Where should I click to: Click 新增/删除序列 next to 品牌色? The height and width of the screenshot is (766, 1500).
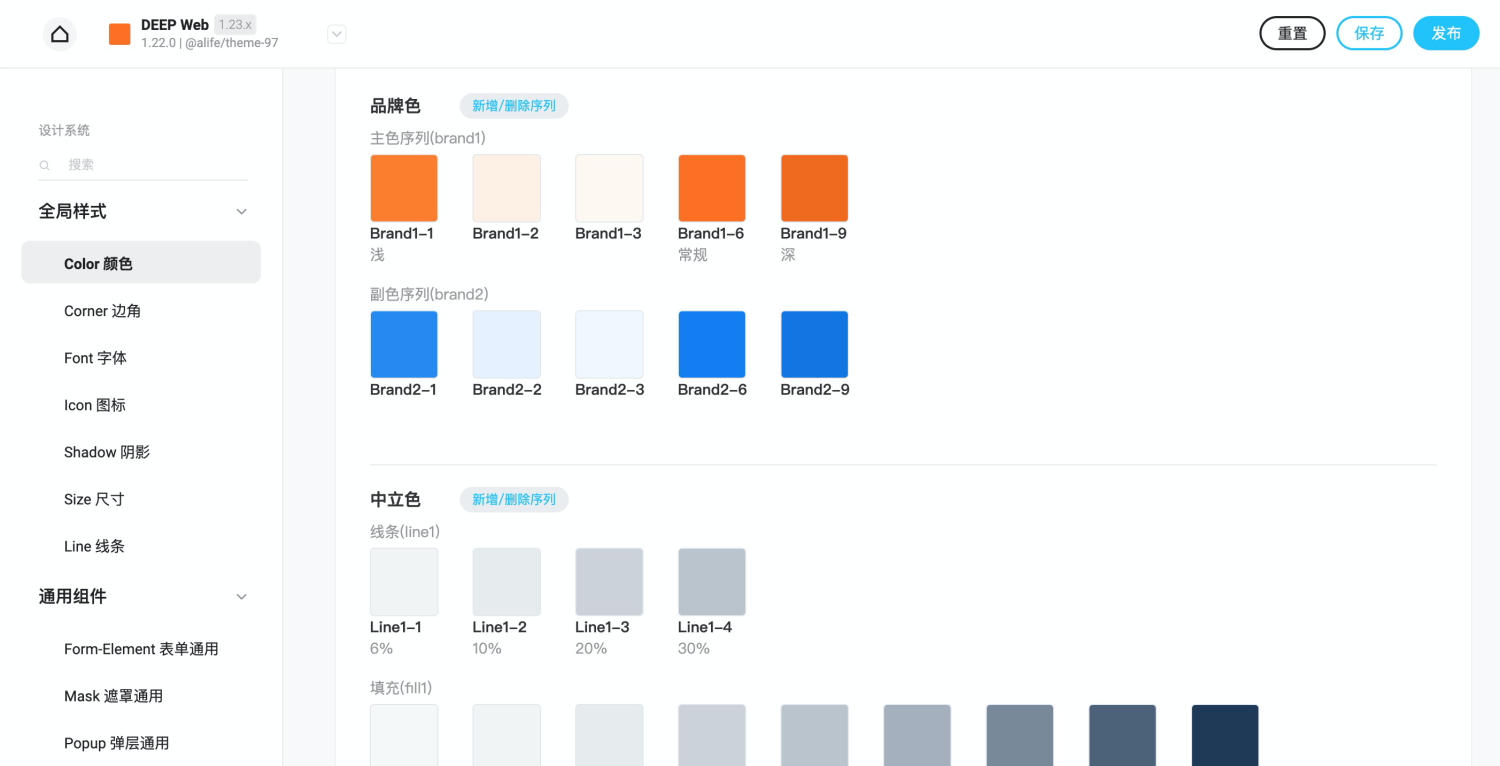pos(514,106)
